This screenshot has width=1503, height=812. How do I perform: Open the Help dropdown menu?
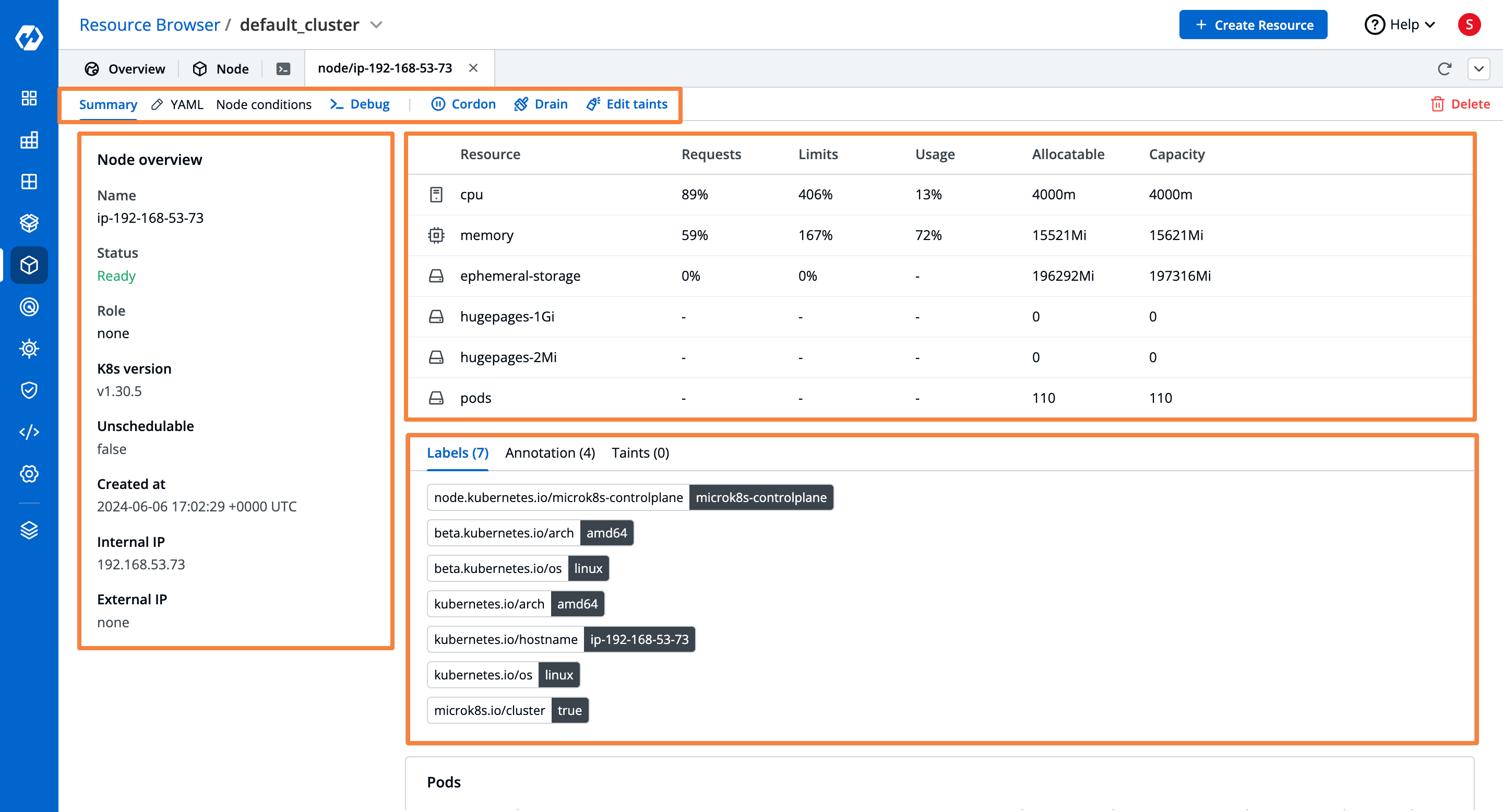click(x=1399, y=25)
